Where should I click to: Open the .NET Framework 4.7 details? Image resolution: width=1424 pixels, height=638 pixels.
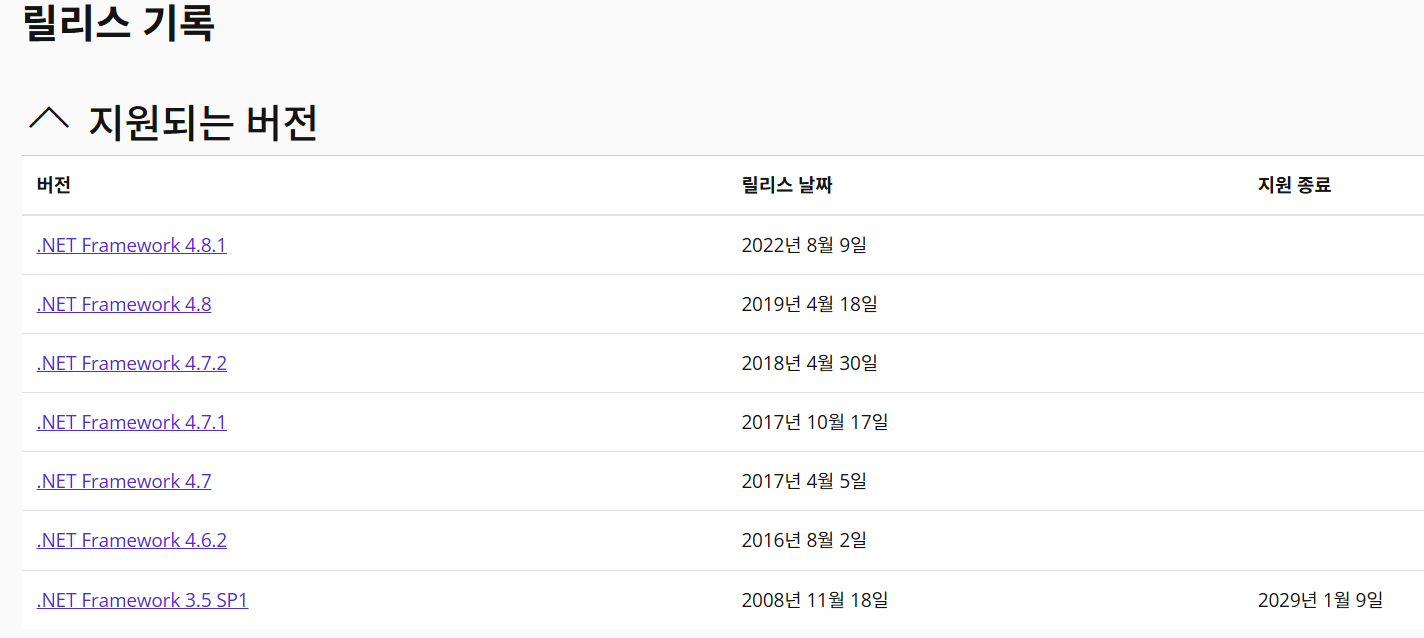pos(123,480)
